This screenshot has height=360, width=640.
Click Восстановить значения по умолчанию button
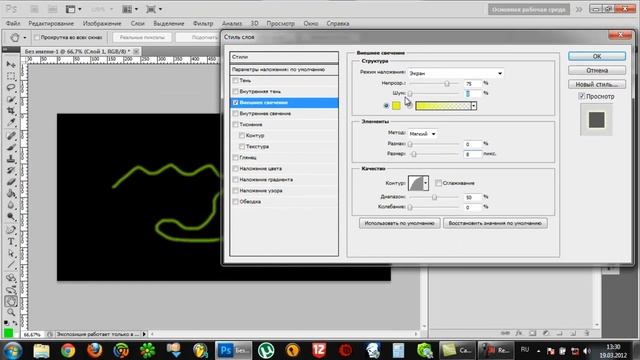pos(495,223)
